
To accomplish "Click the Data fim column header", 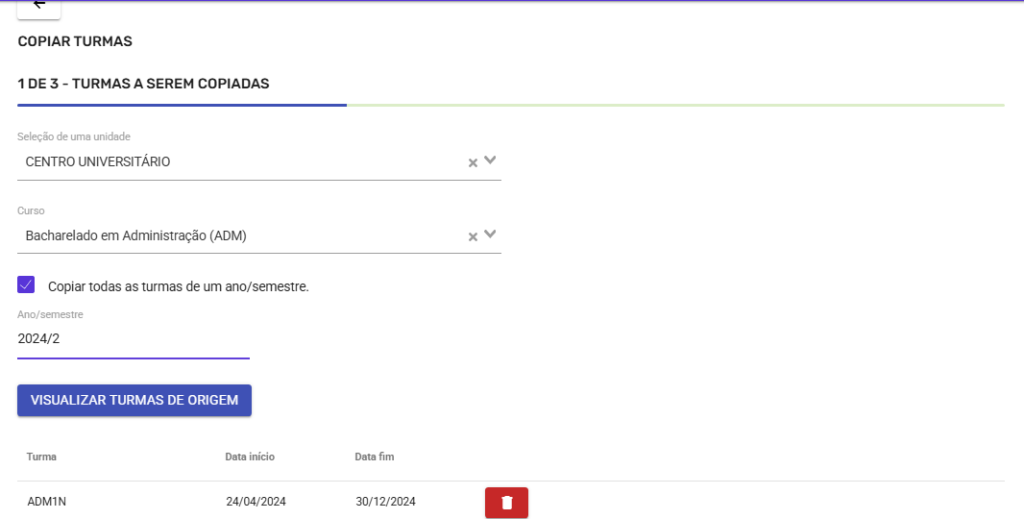I will tap(374, 456).
